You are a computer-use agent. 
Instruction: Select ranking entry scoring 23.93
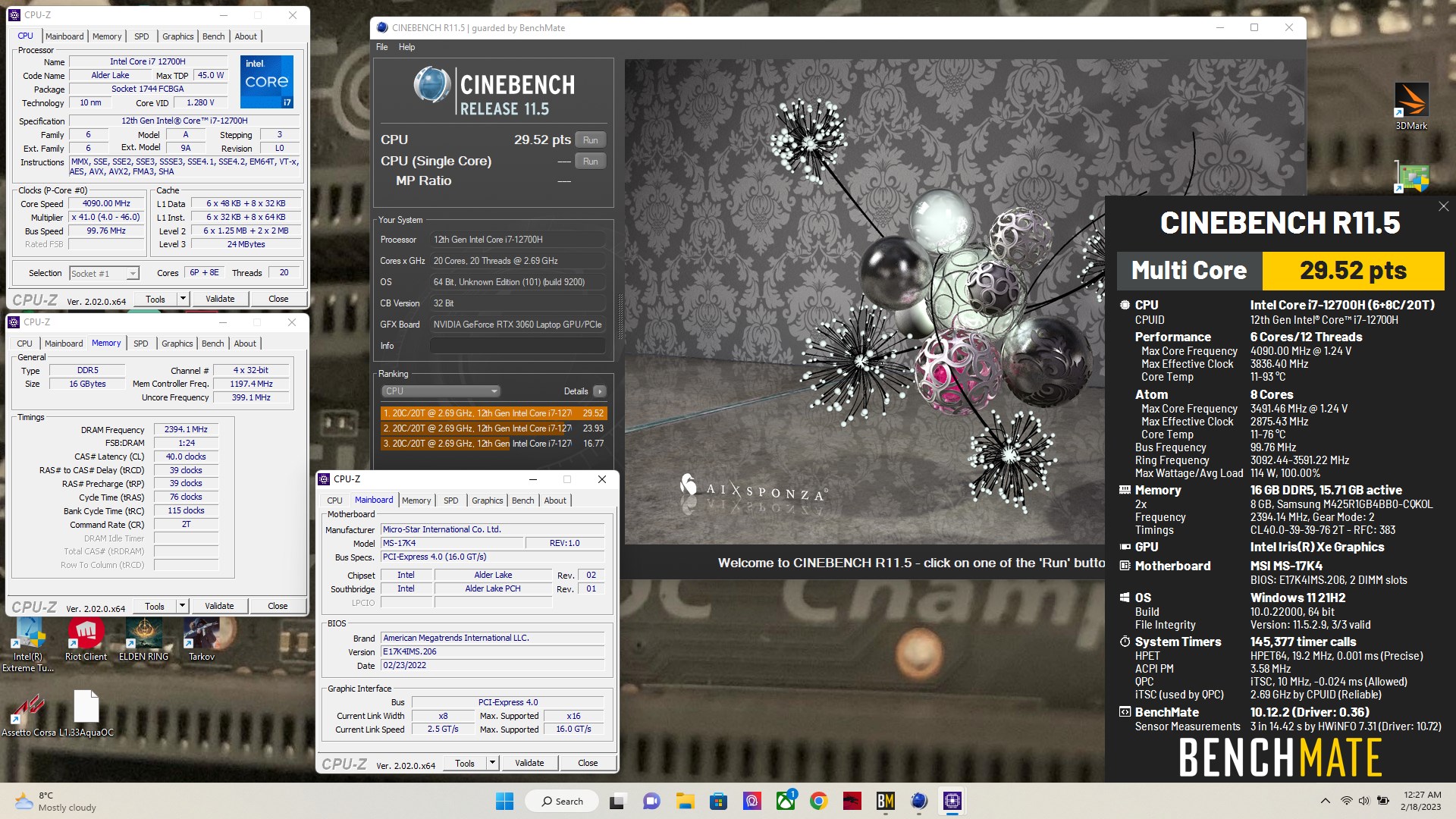coord(494,428)
